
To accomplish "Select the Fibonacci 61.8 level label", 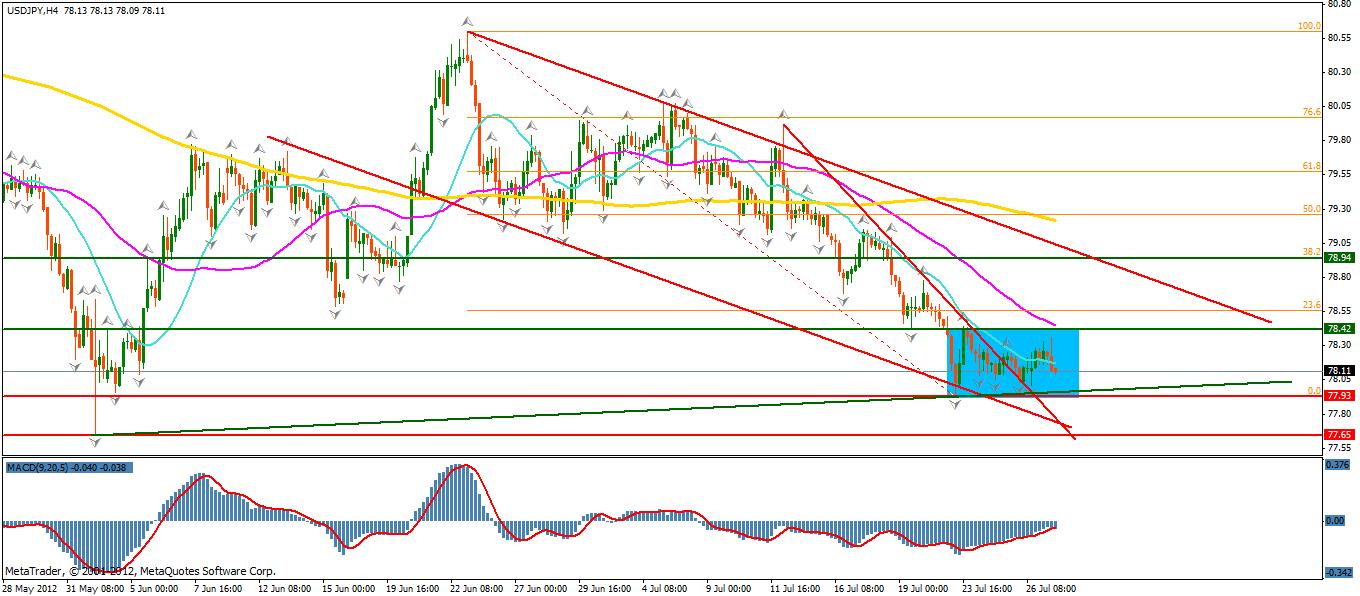I will click(x=1312, y=166).
